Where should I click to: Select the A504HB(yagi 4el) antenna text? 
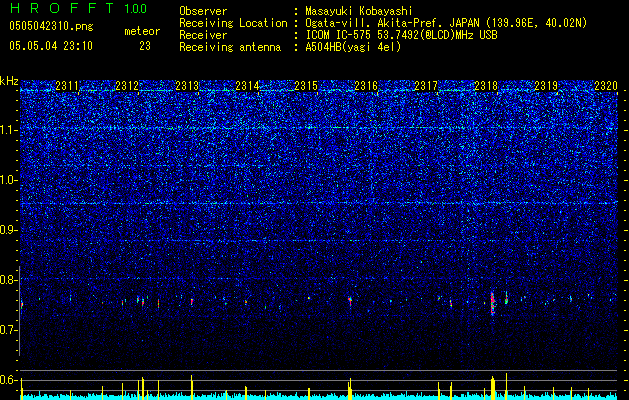(353, 47)
